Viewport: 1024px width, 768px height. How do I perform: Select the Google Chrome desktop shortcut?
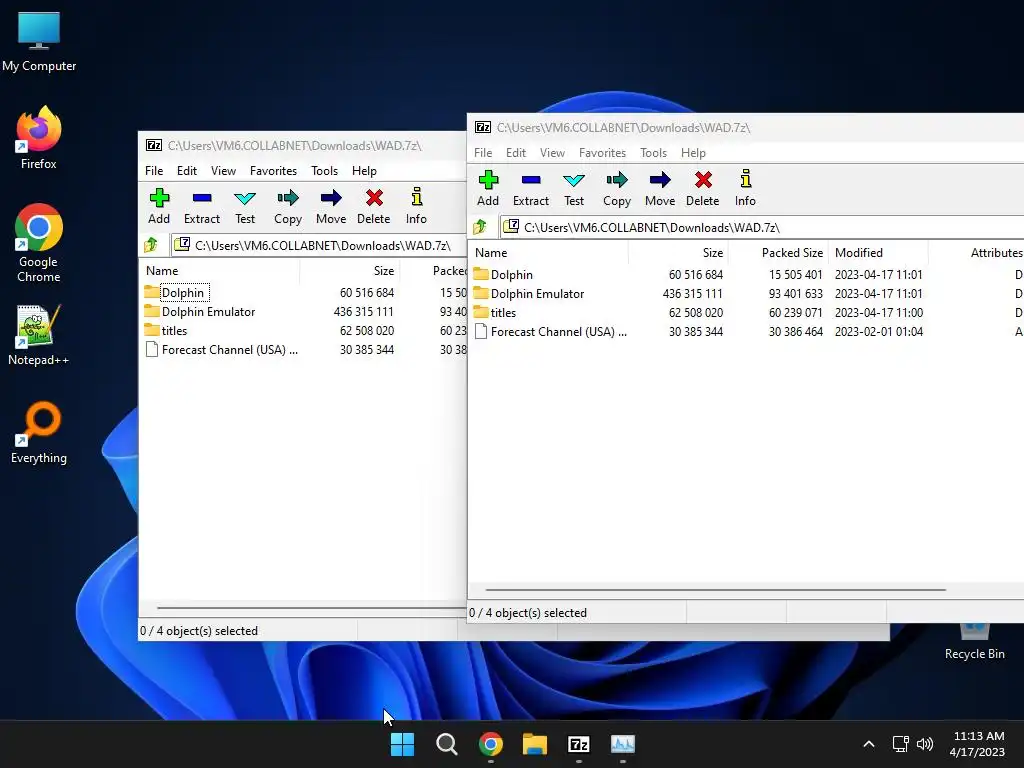(39, 243)
